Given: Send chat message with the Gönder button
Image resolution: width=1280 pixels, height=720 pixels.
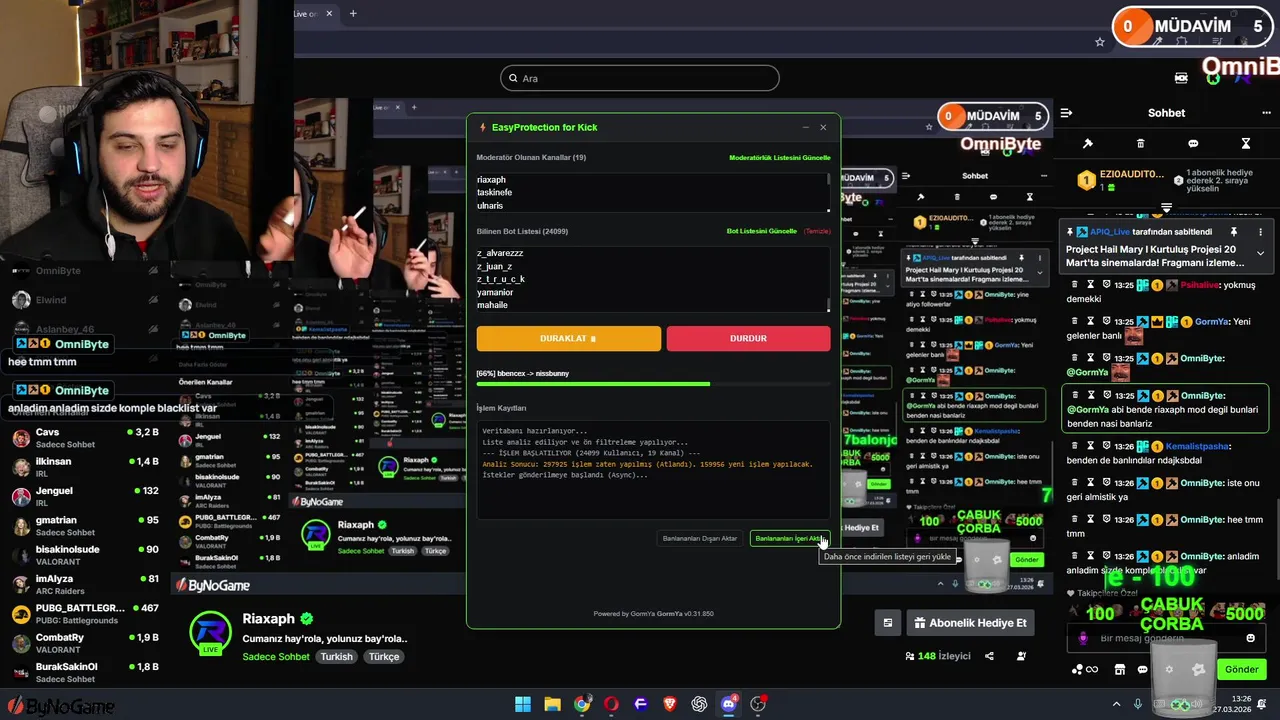Looking at the screenshot, I should pyautogui.click(x=1241, y=669).
